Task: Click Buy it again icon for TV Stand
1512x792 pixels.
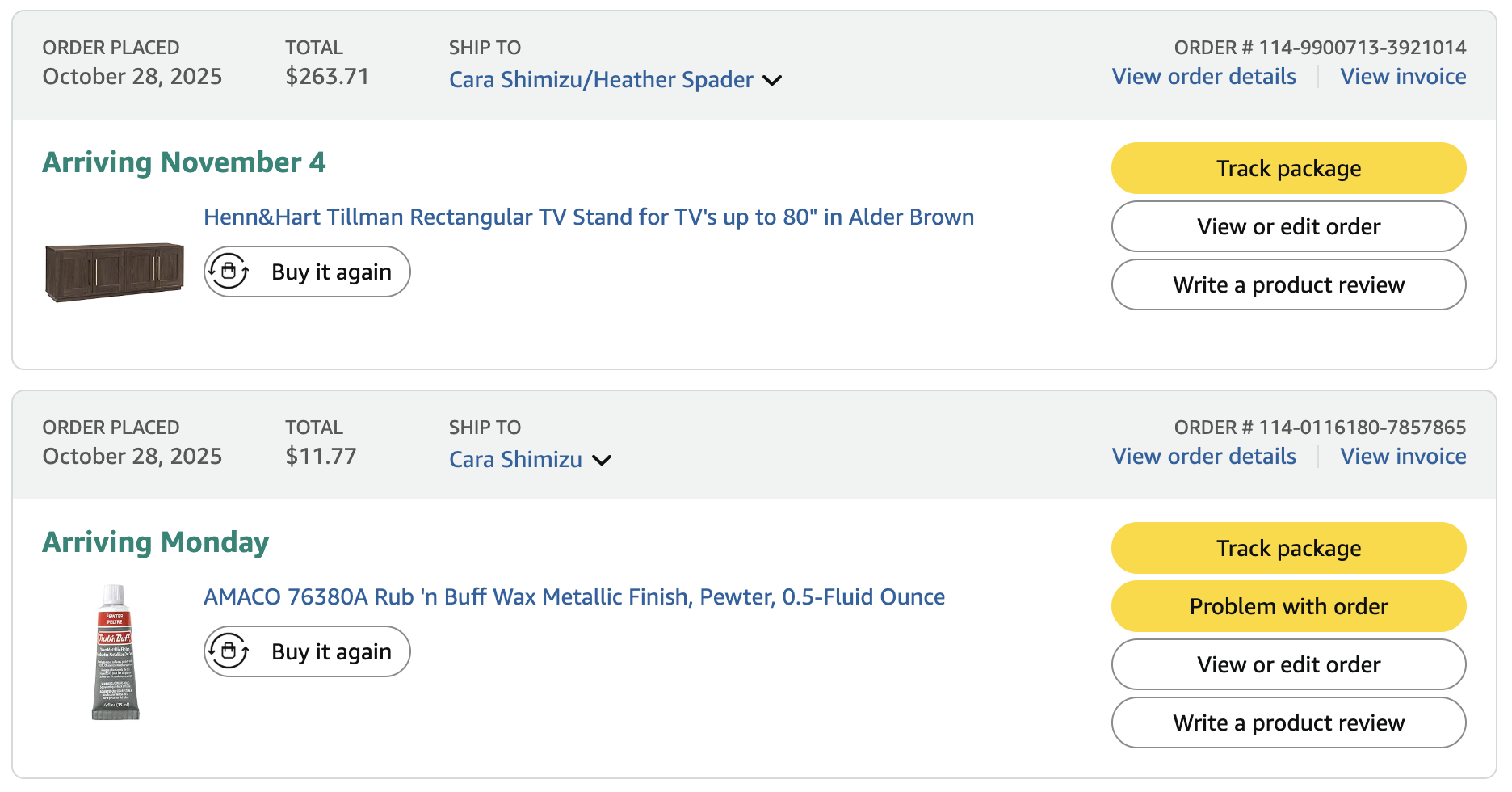Action: [x=229, y=272]
